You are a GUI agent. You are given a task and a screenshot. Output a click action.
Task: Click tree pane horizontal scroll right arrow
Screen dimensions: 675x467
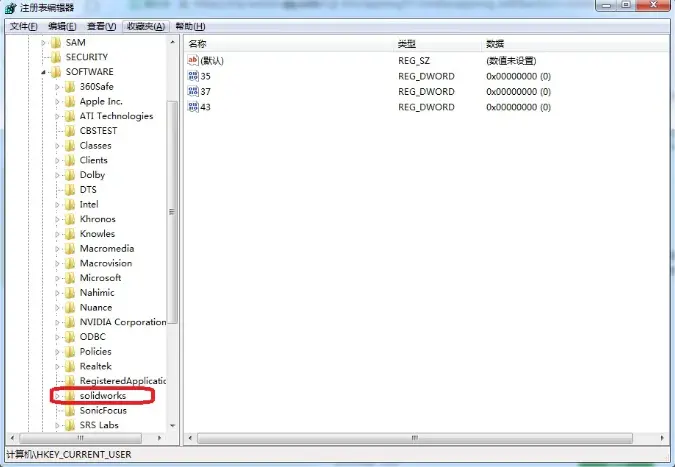[x=159, y=438]
